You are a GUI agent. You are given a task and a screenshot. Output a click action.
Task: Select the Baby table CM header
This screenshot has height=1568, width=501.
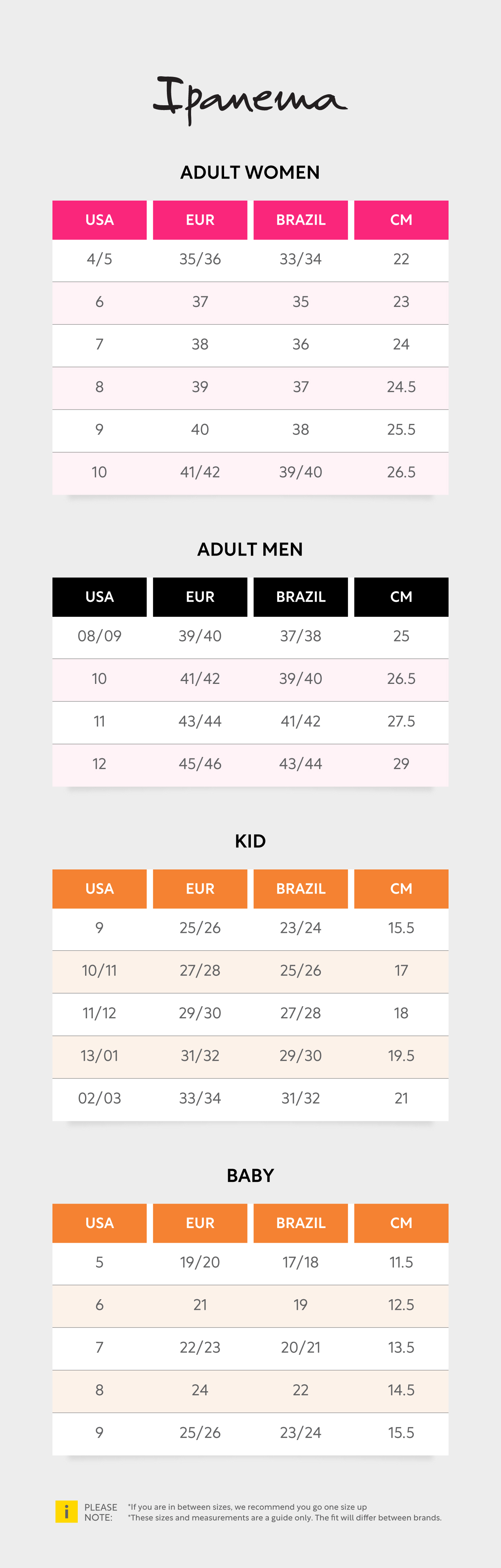[401, 1223]
